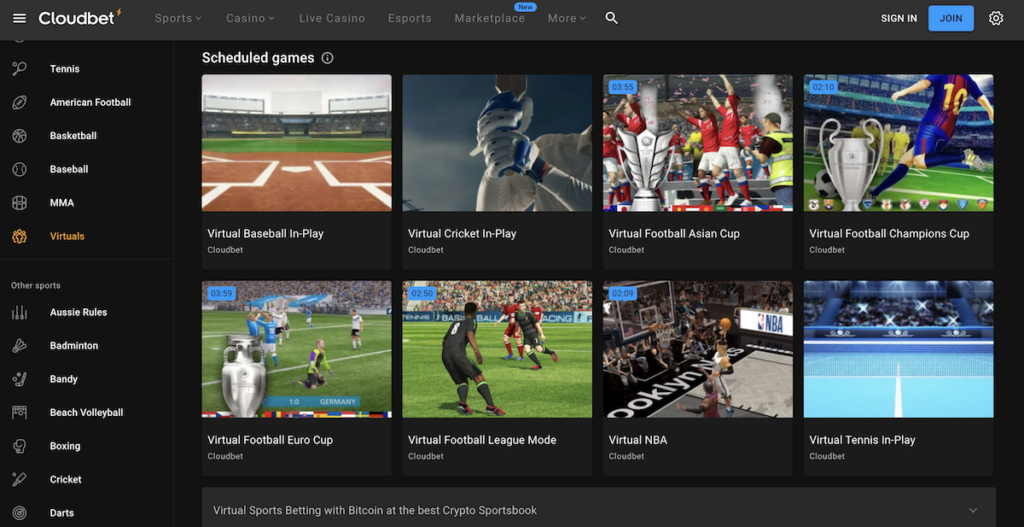Click the SIGN IN link
This screenshot has width=1024, height=527.
pos(899,18)
